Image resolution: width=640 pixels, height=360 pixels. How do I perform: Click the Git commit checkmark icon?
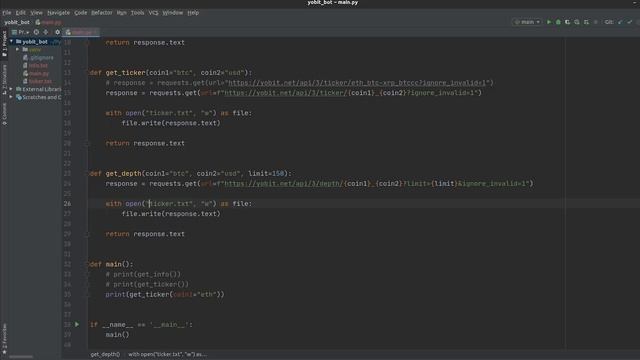click(x=630, y=22)
